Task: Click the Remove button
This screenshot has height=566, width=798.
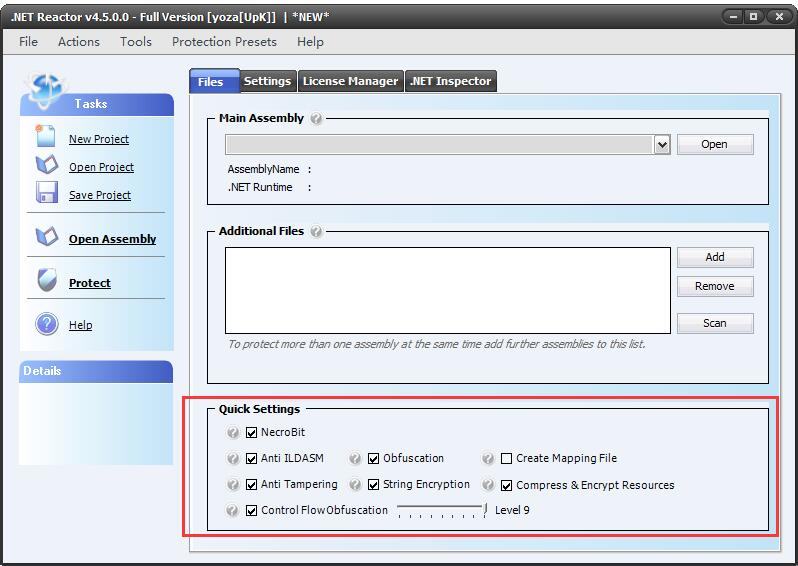Action: tap(715, 287)
